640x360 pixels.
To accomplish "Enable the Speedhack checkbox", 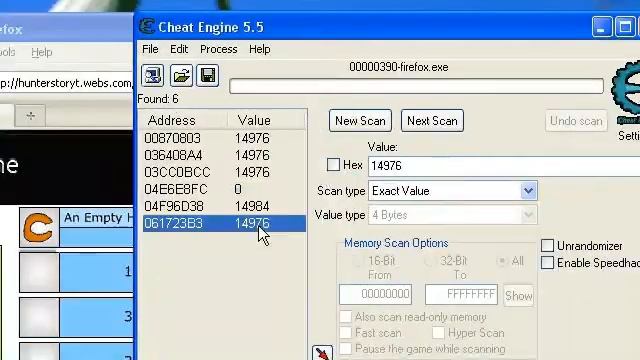I will [547, 263].
